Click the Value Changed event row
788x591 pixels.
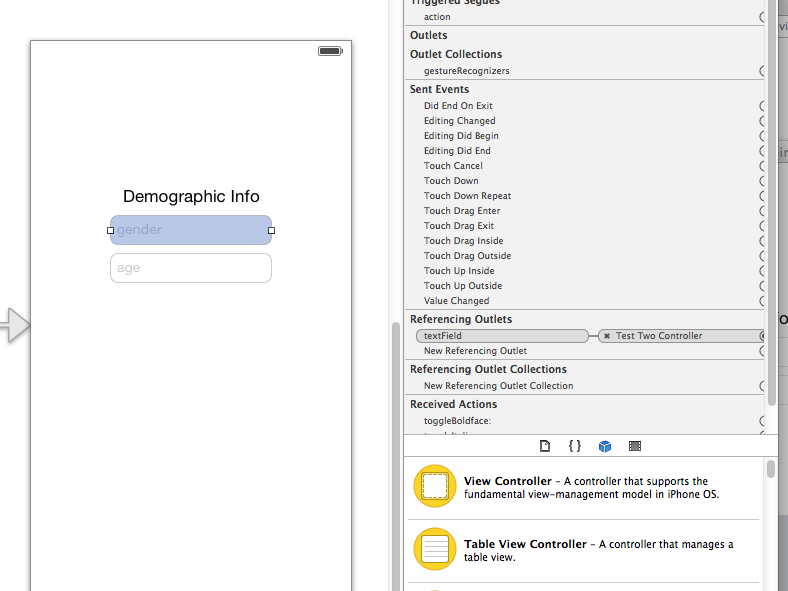[x=585, y=301]
